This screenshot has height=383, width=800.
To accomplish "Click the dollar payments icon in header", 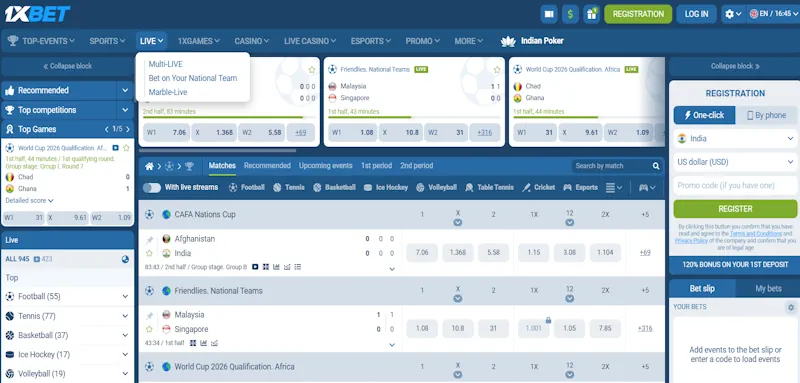I will [x=570, y=14].
